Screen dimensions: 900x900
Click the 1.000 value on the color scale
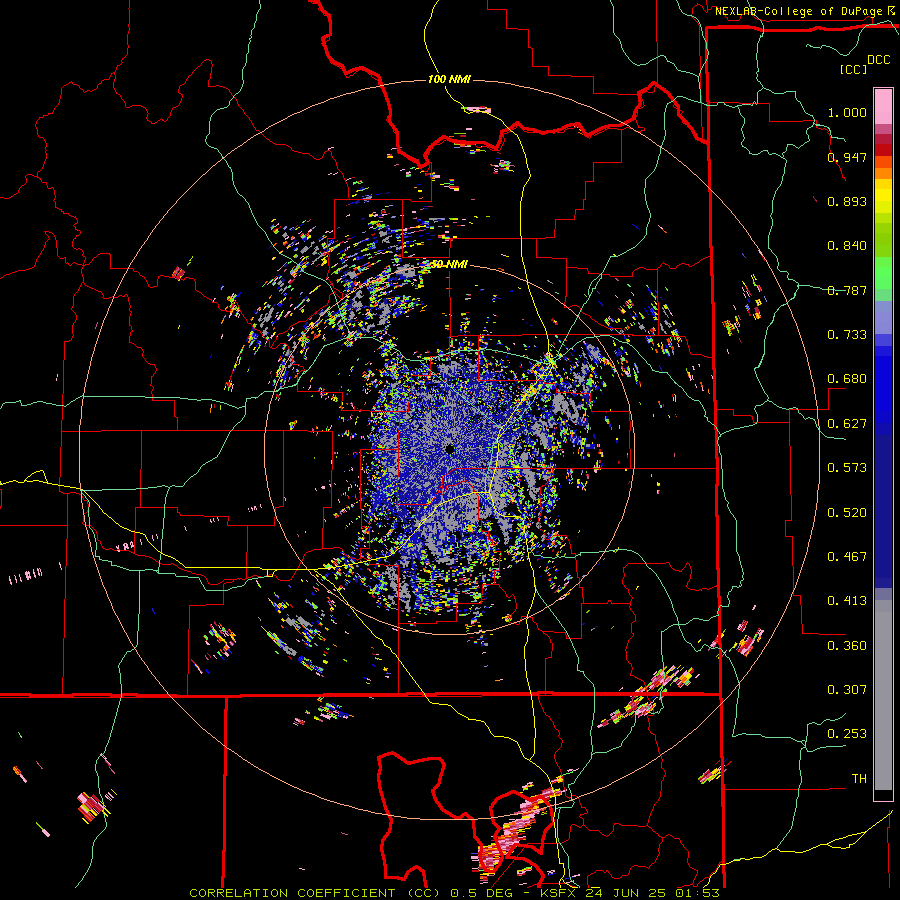coord(847,112)
